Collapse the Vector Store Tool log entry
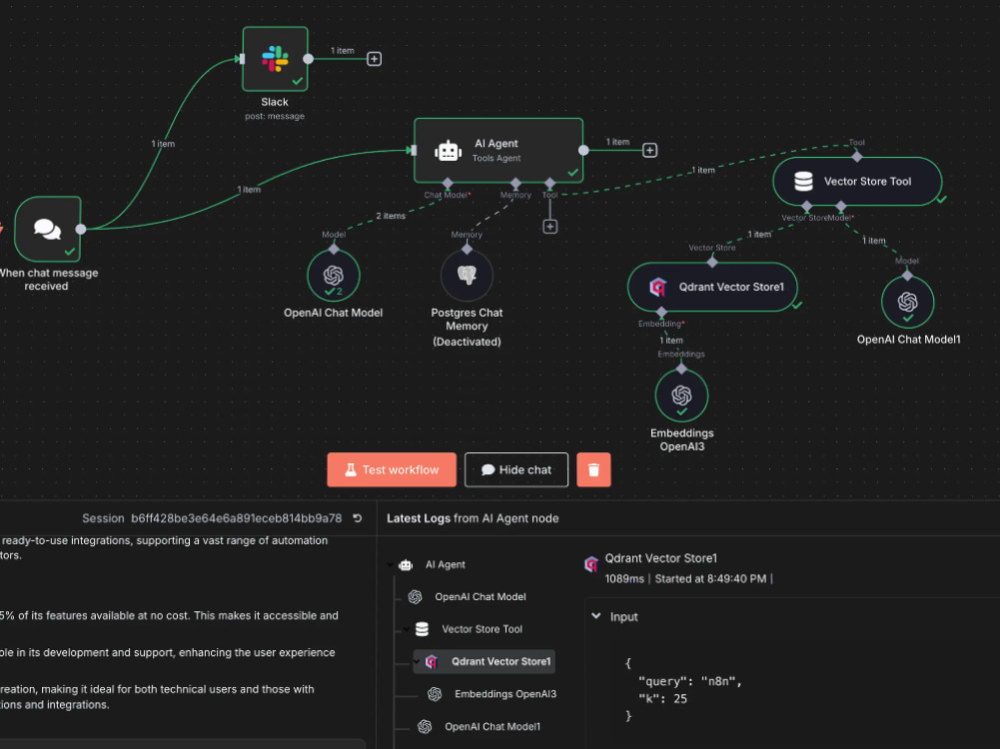Image resolution: width=1000 pixels, height=749 pixels. (x=406, y=629)
